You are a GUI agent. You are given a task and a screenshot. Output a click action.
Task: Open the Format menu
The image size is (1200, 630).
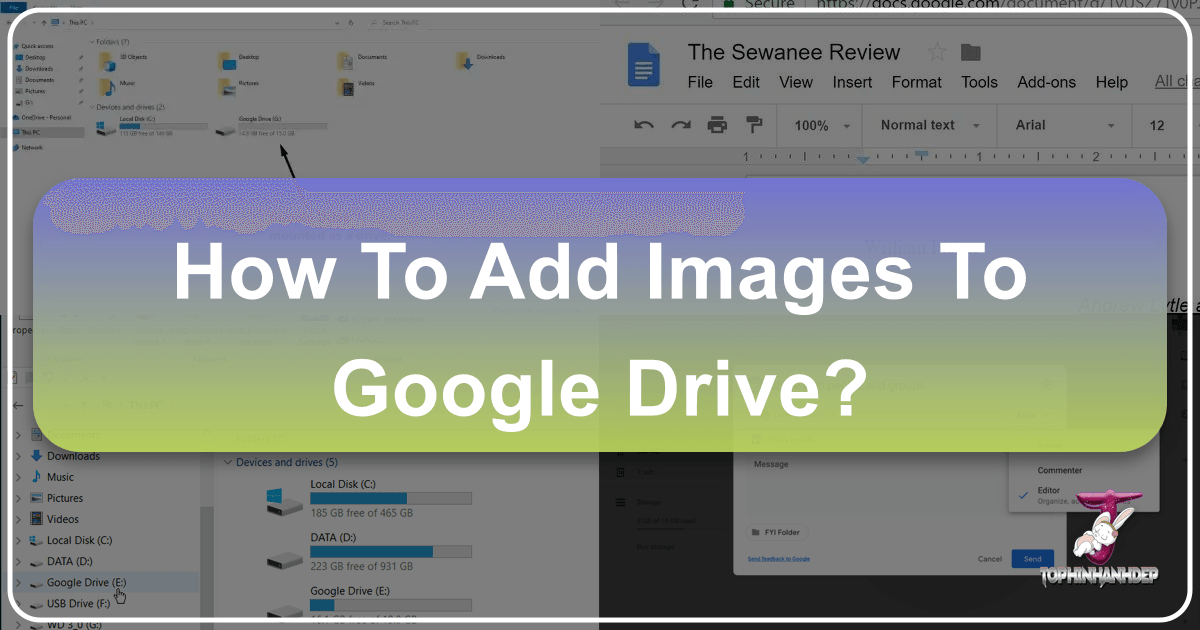point(916,82)
